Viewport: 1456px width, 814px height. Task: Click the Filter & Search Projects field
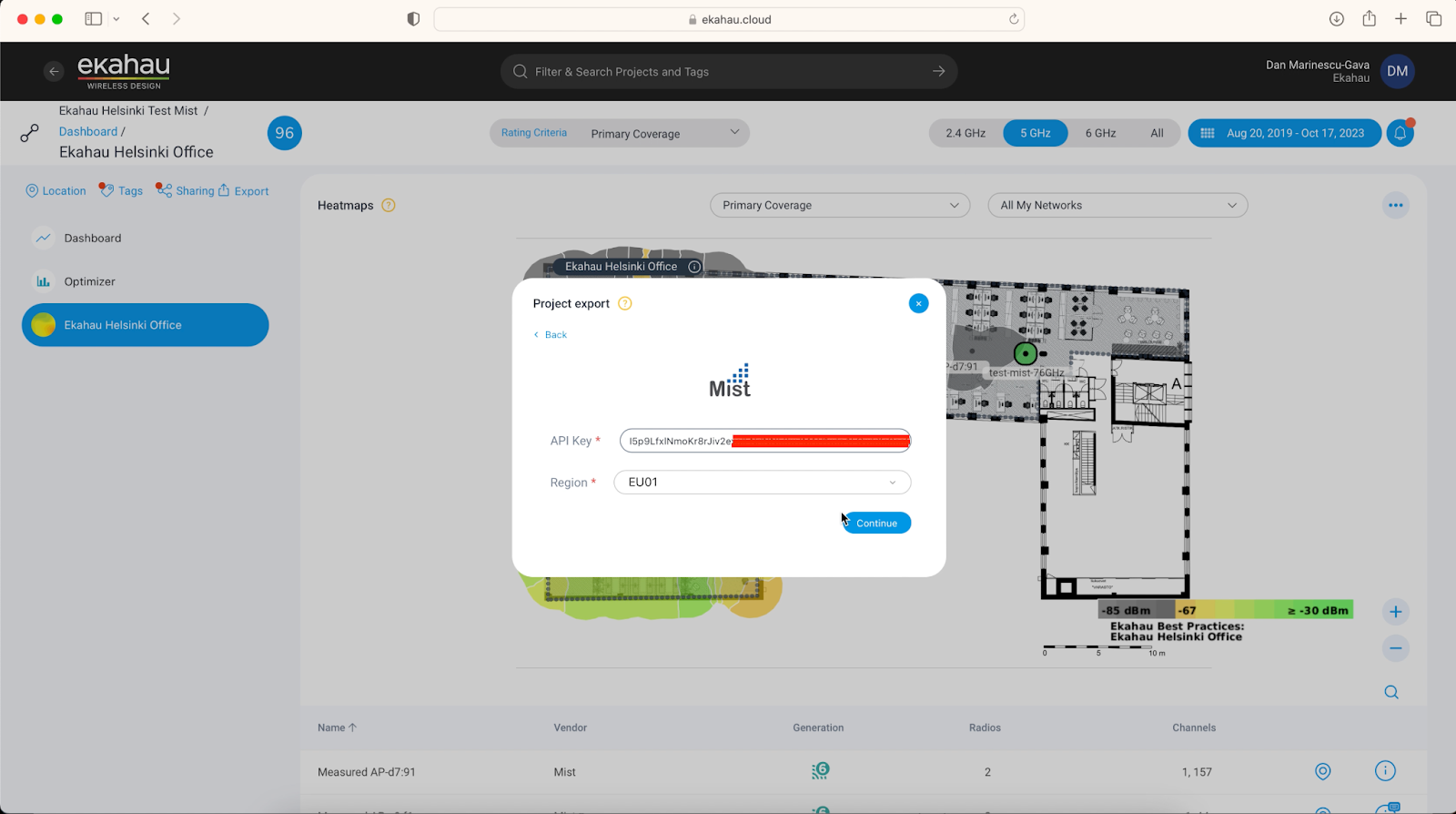[x=728, y=71]
